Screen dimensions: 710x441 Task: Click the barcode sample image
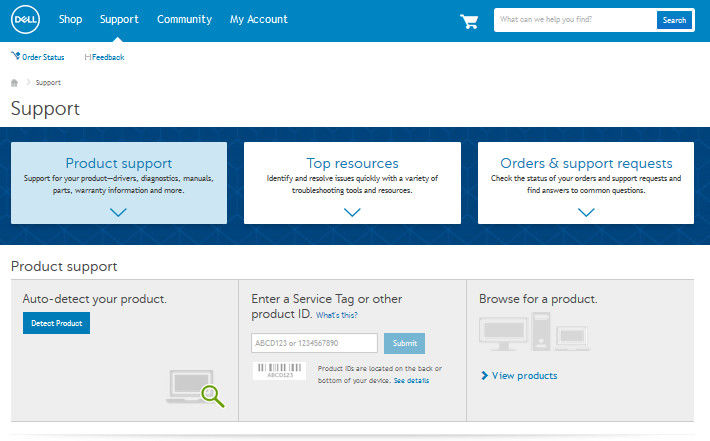click(x=279, y=370)
